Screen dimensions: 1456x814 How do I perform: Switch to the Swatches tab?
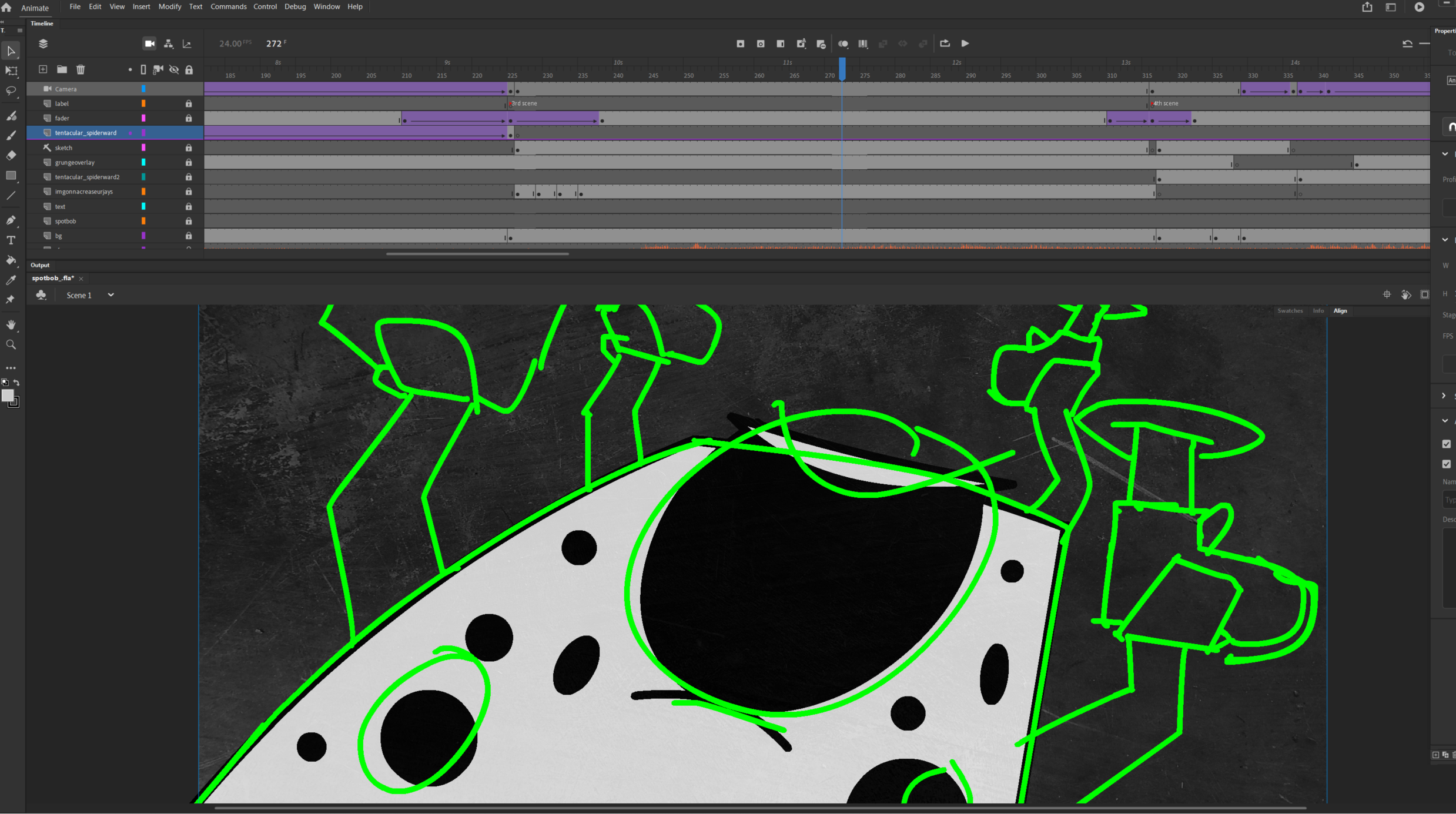click(x=1290, y=310)
